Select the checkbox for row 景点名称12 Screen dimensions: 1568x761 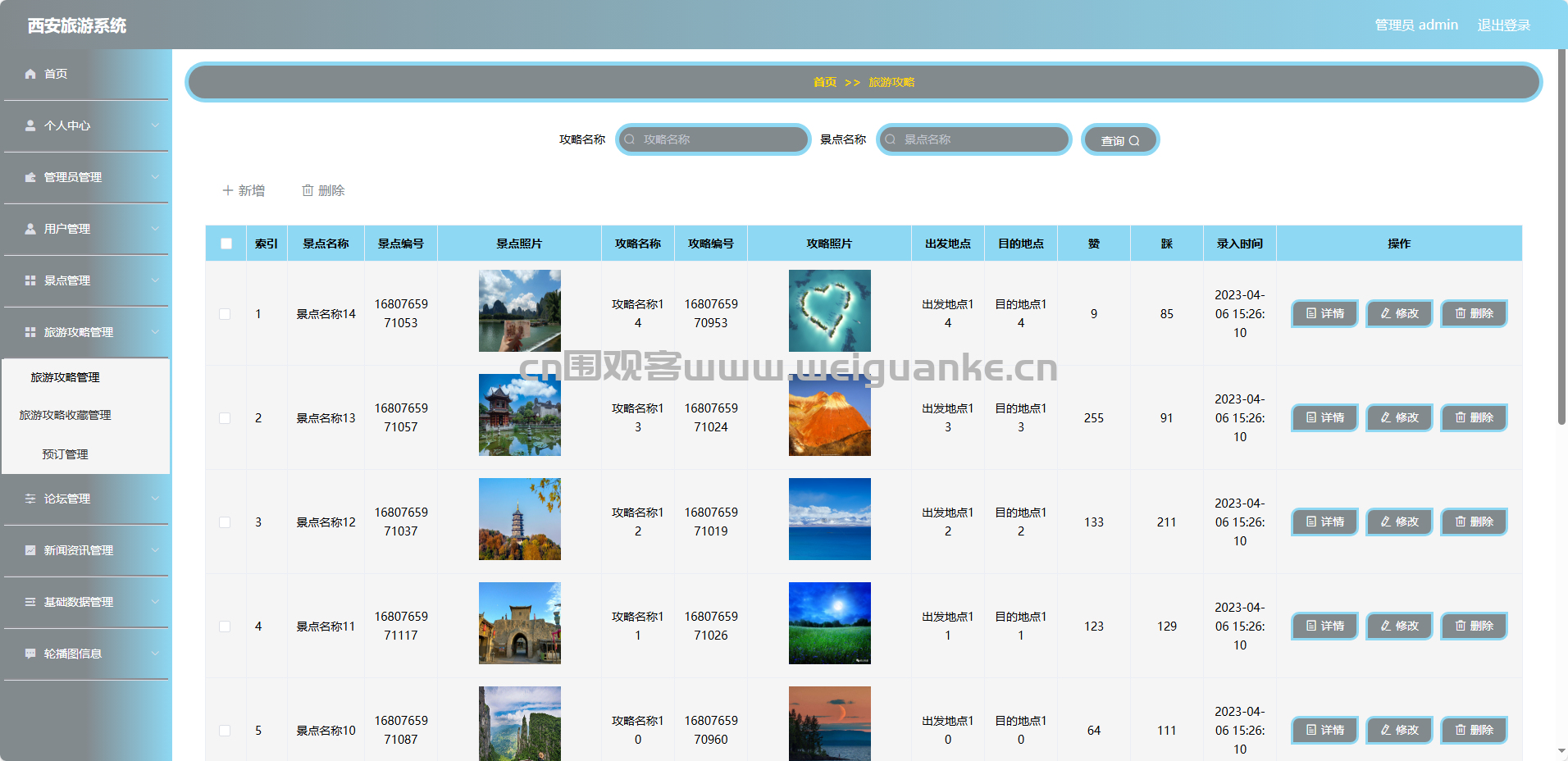pos(225,522)
